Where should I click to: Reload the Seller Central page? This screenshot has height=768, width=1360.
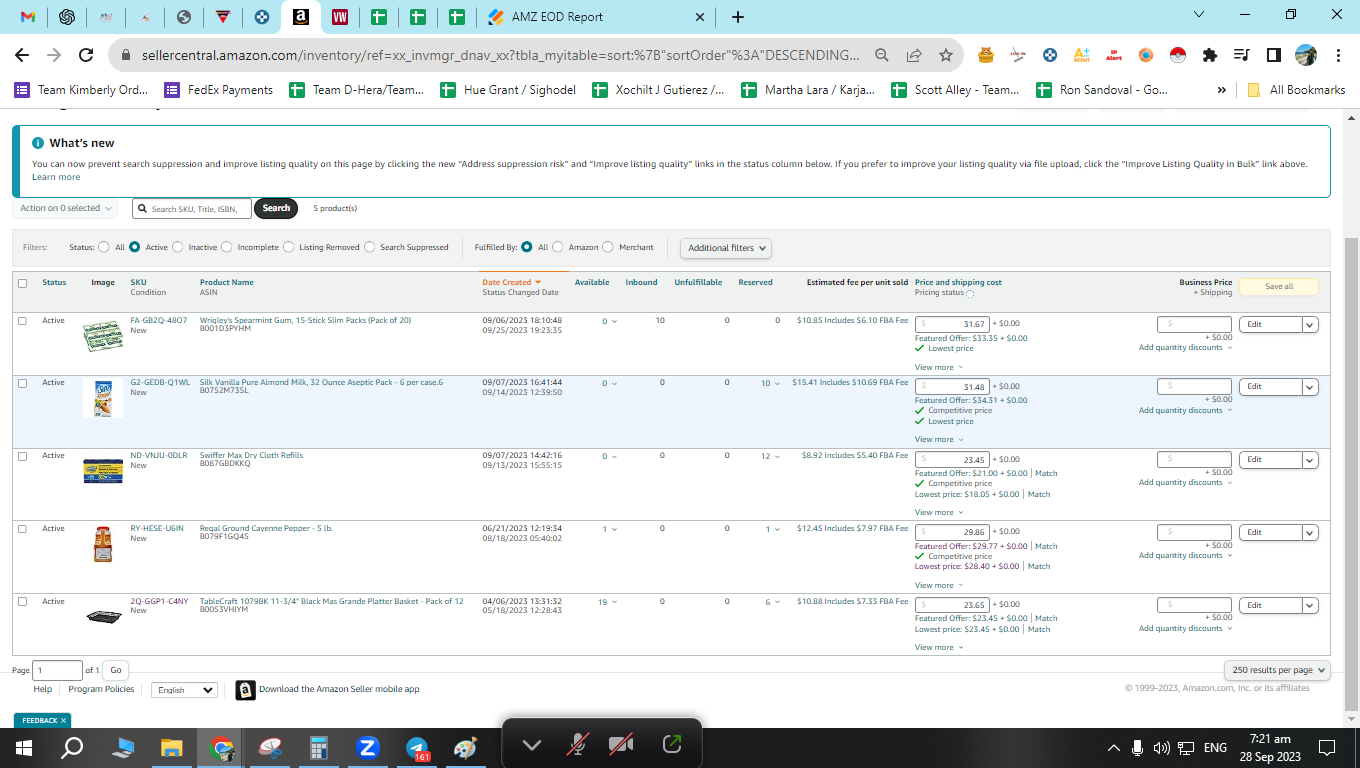click(86, 56)
